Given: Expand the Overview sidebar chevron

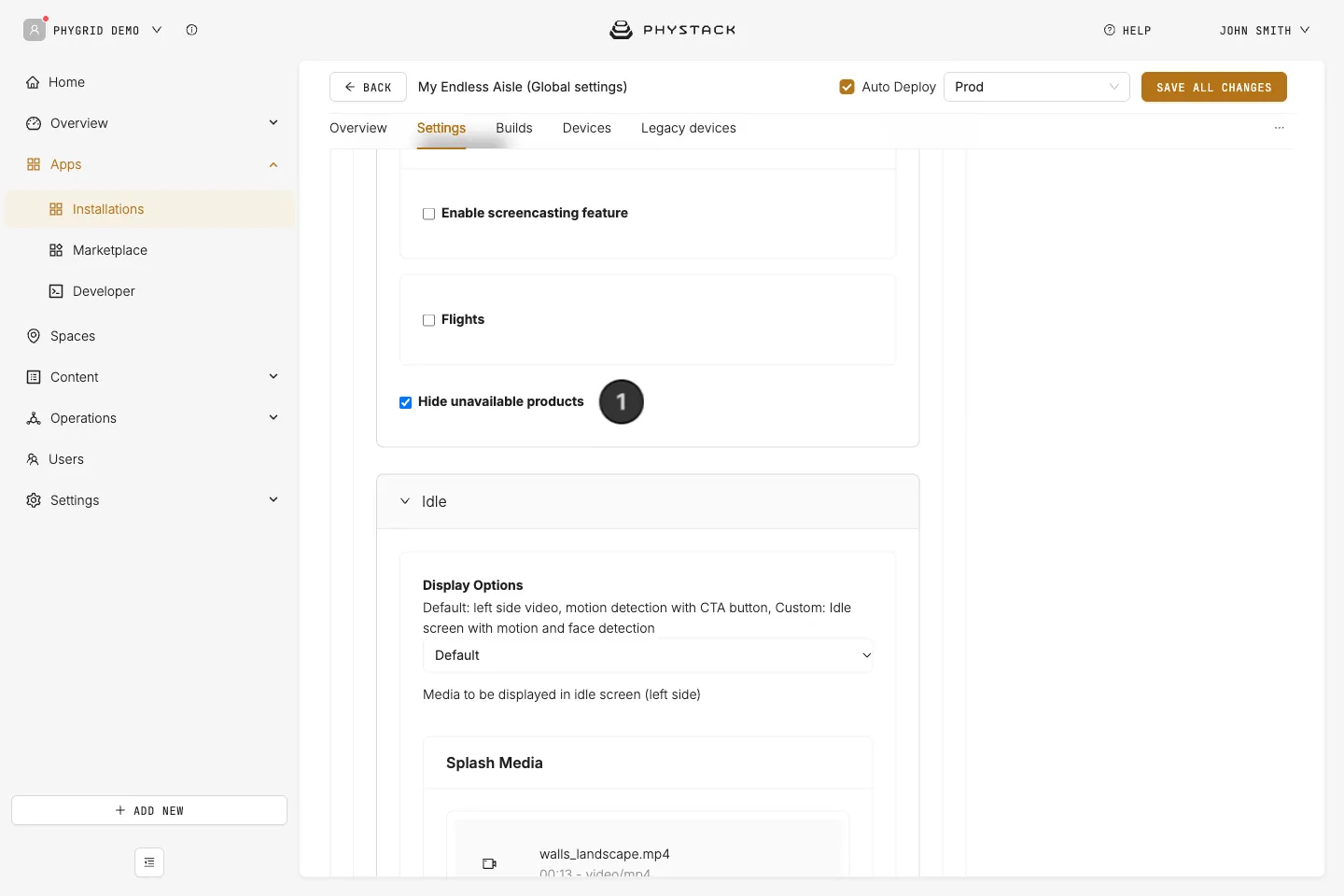Looking at the screenshot, I should pos(273,123).
